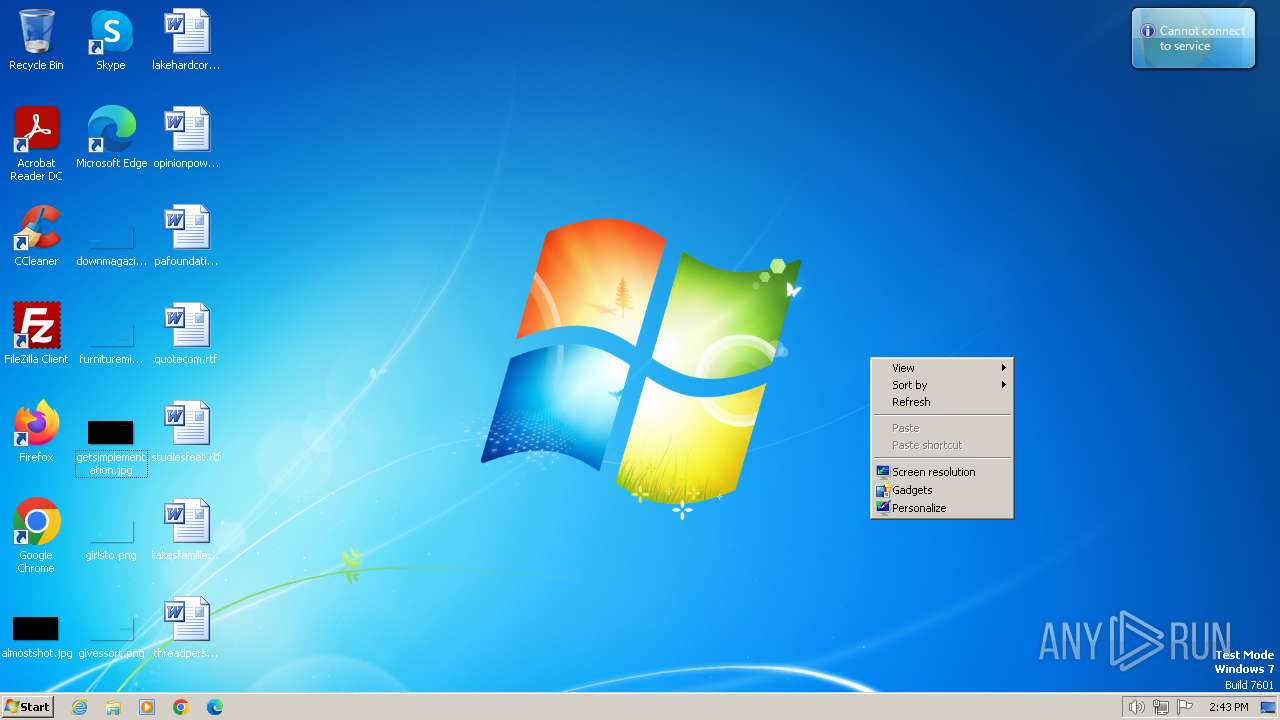Click the Start button
Screen dimensions: 1280x720
27,707
